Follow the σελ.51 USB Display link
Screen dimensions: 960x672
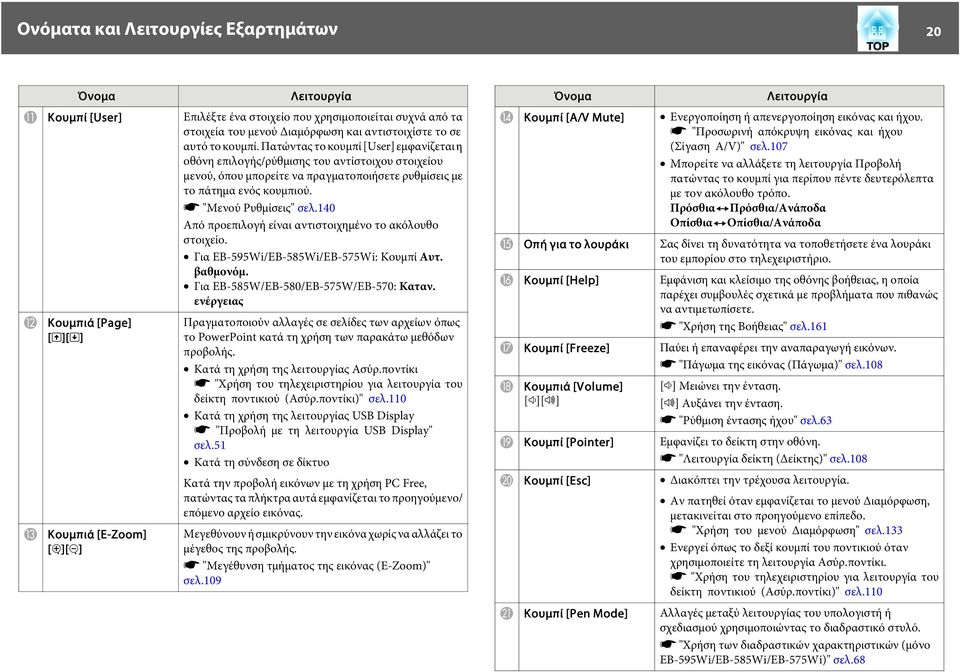[x=209, y=446]
